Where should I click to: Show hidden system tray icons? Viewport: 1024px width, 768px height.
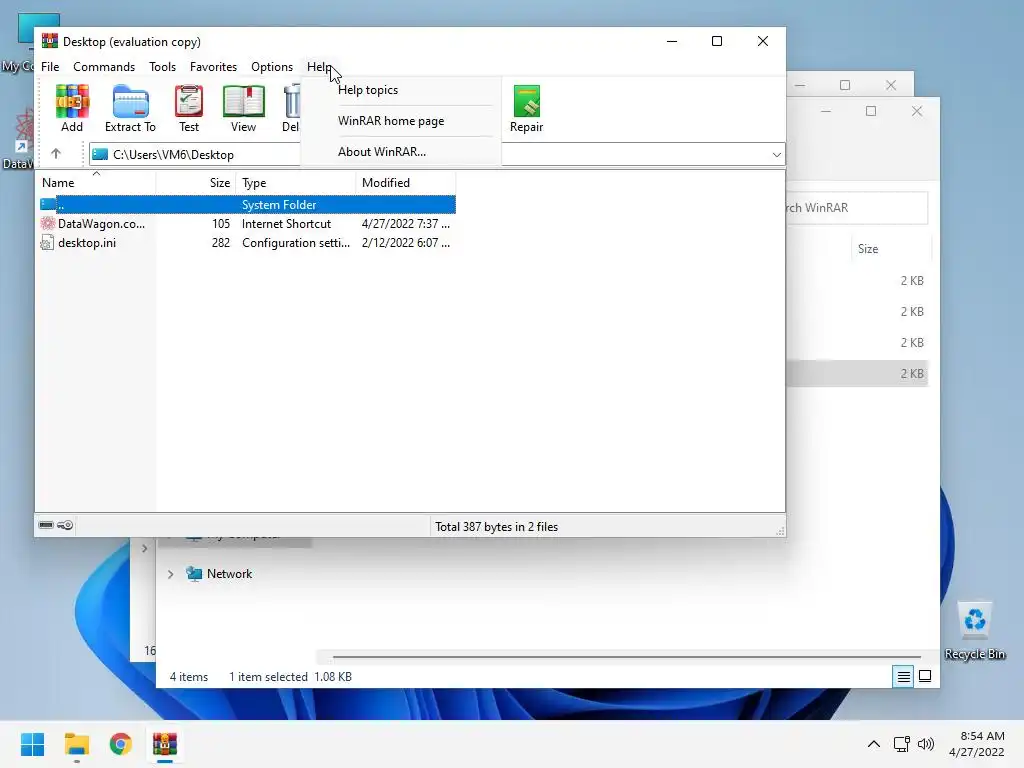(874, 744)
